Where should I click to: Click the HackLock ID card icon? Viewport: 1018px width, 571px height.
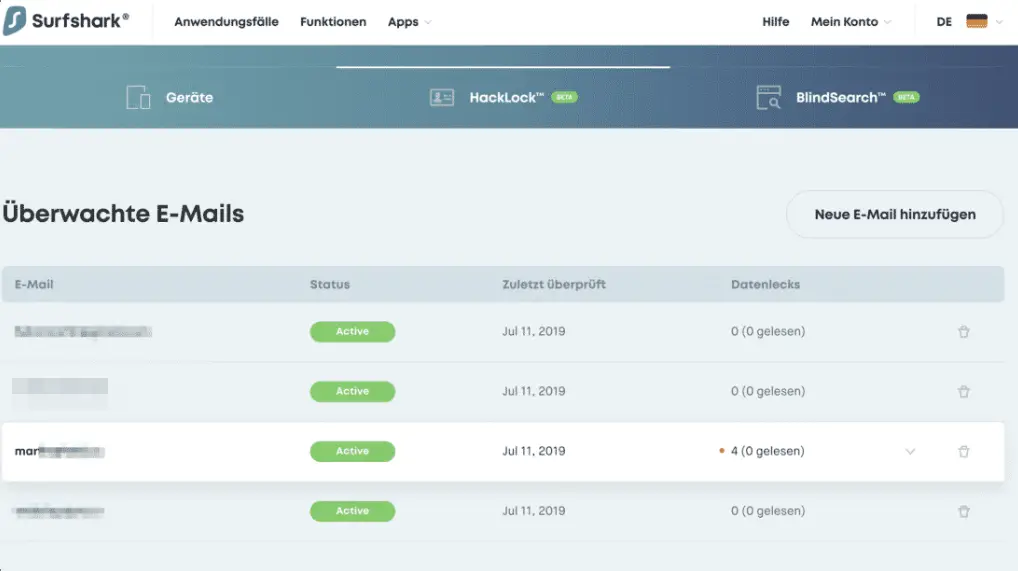click(441, 97)
